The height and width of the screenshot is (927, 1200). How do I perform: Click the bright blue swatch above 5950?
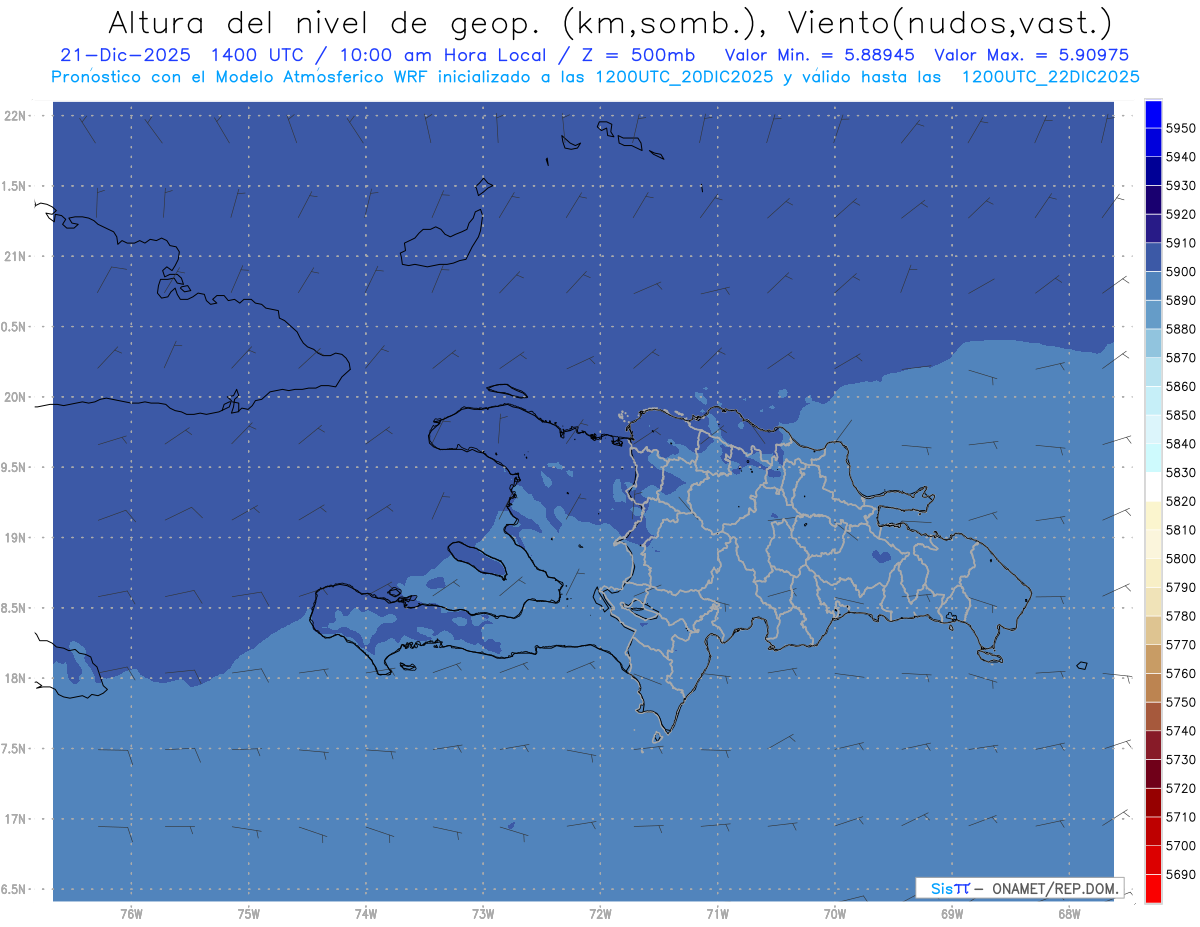1153,114
